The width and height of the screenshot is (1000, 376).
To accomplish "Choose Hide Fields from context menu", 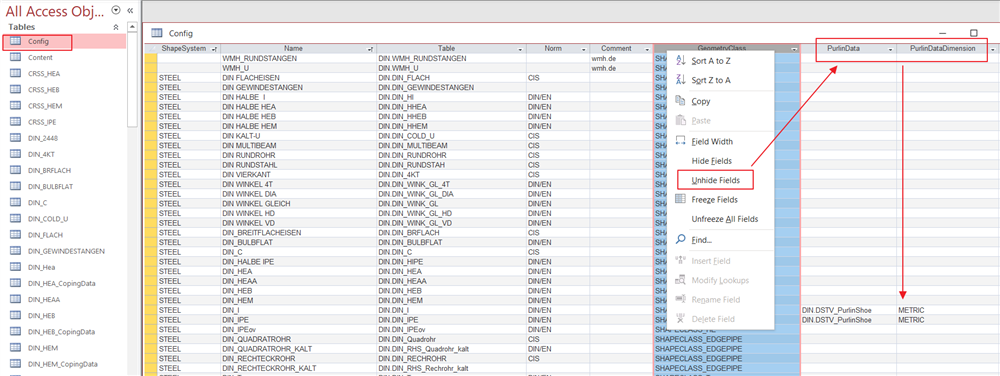I will click(x=720, y=161).
